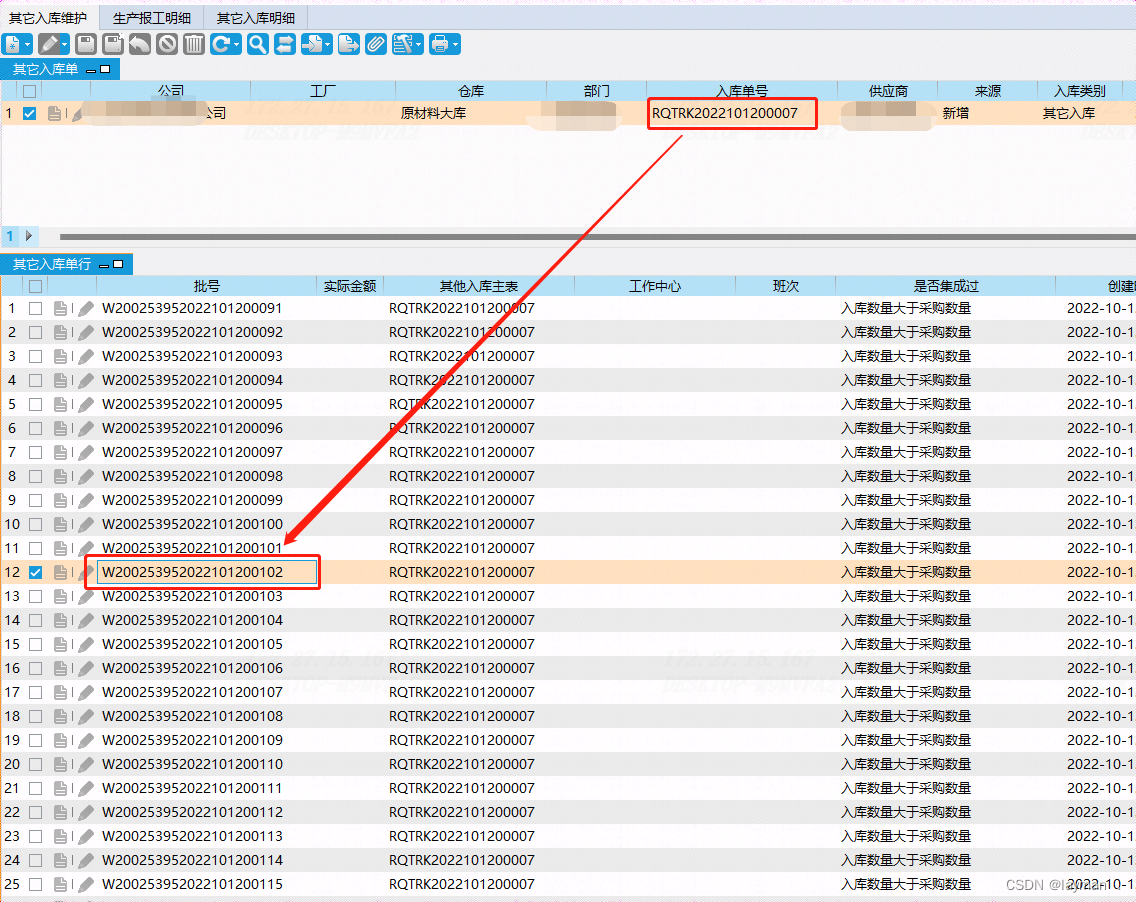The width and height of the screenshot is (1136, 902).
Task: Click the Swap arrows toolbar icon
Action: pyautogui.click(x=285, y=44)
